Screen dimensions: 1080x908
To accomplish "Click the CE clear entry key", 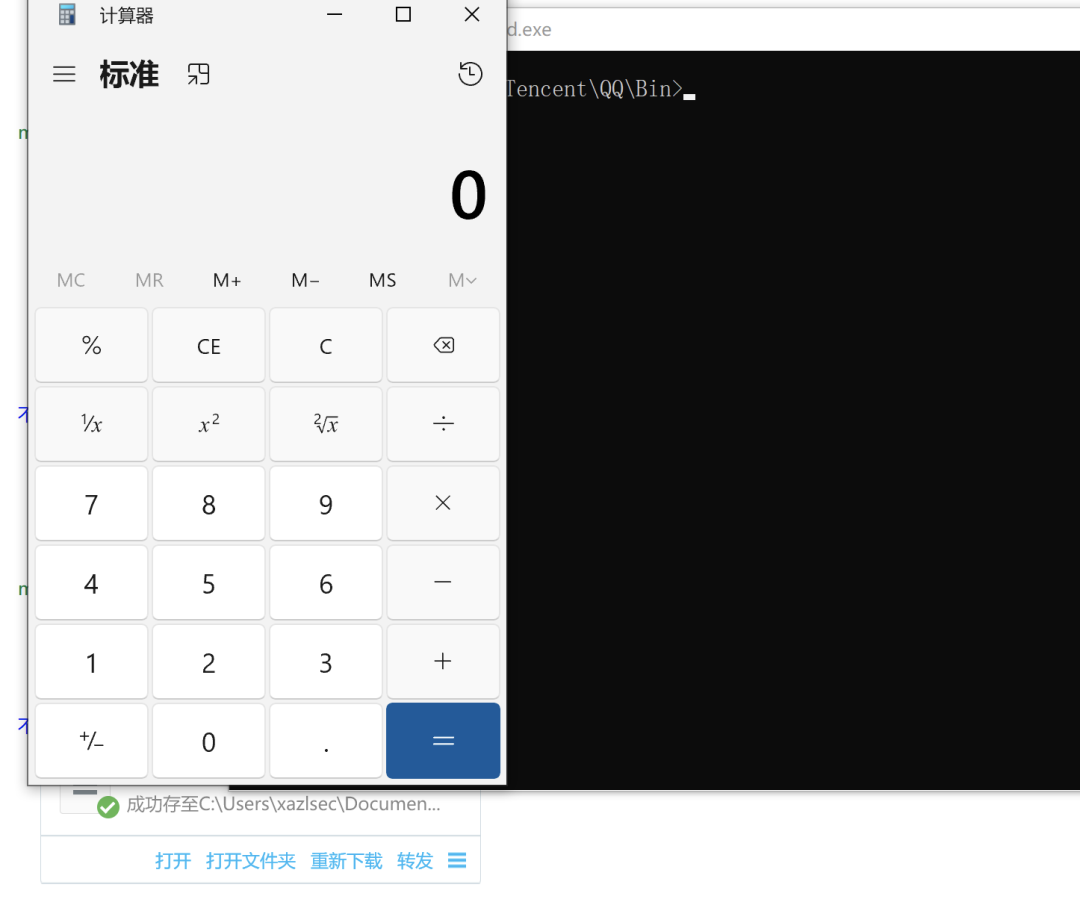I will [209, 345].
